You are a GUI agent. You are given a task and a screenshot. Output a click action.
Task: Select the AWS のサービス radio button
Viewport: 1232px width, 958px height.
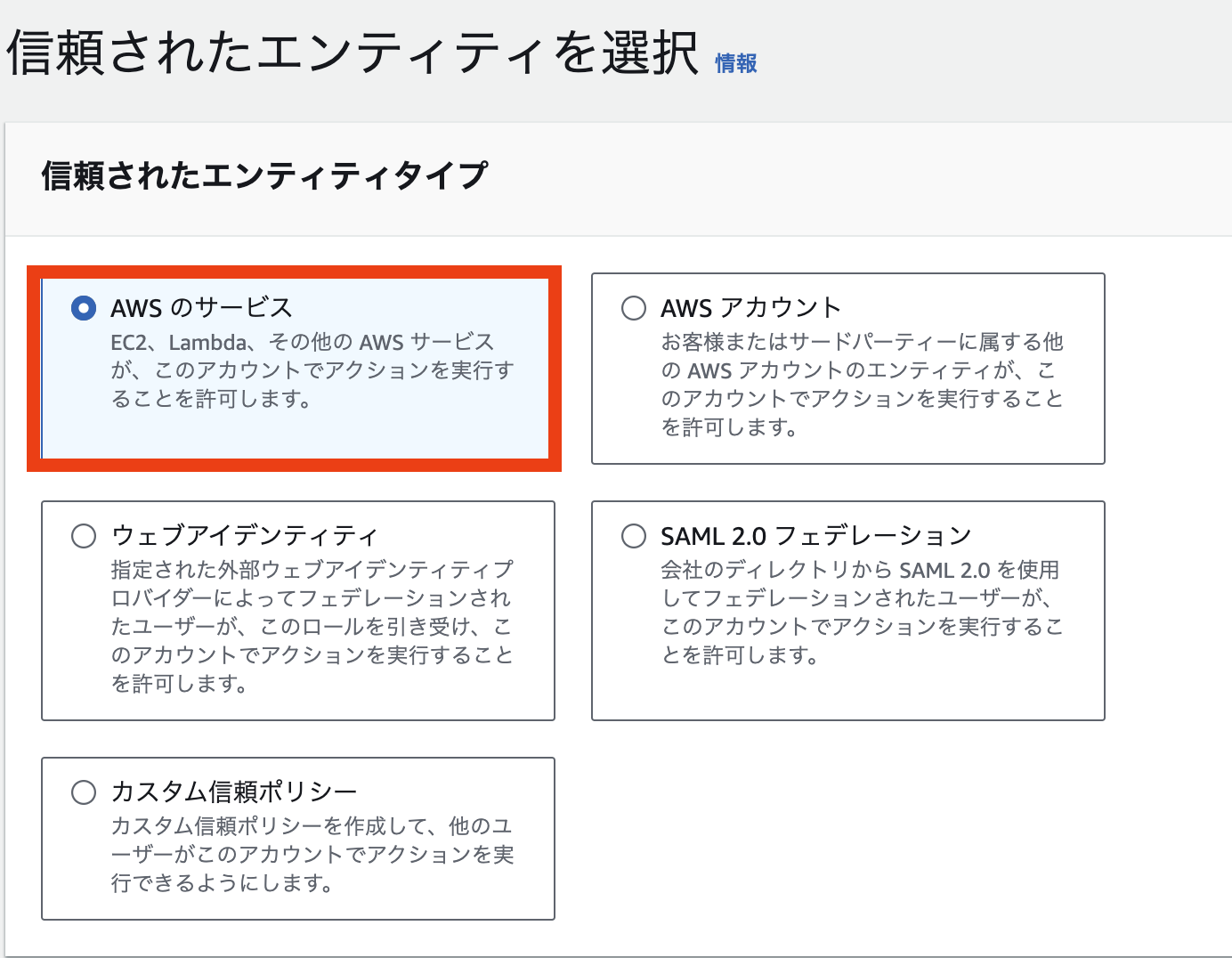(83, 308)
